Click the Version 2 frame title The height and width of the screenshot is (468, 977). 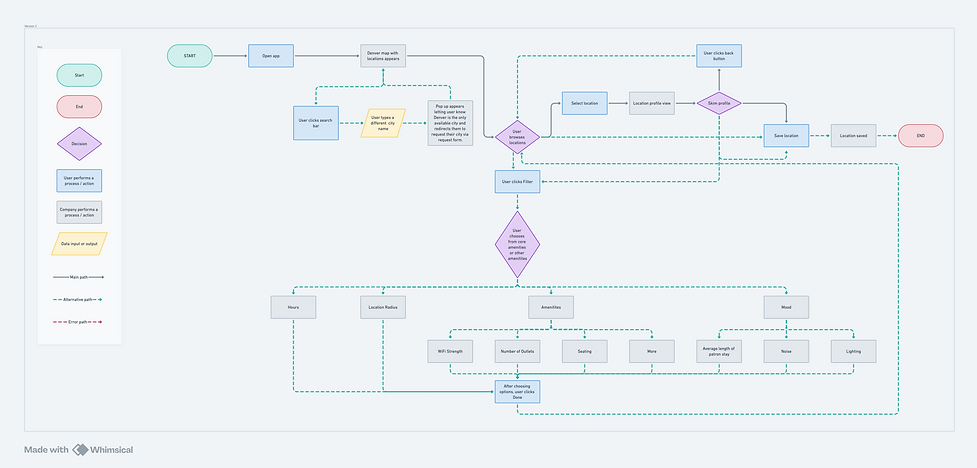[31, 26]
